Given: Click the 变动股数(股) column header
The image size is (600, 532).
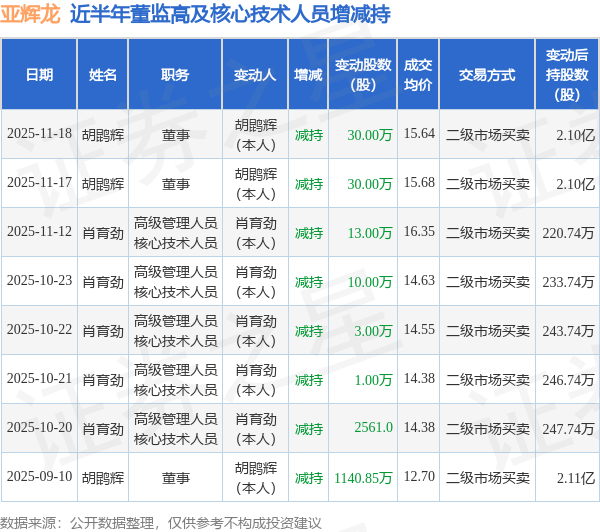Looking at the screenshot, I should 363,75.
